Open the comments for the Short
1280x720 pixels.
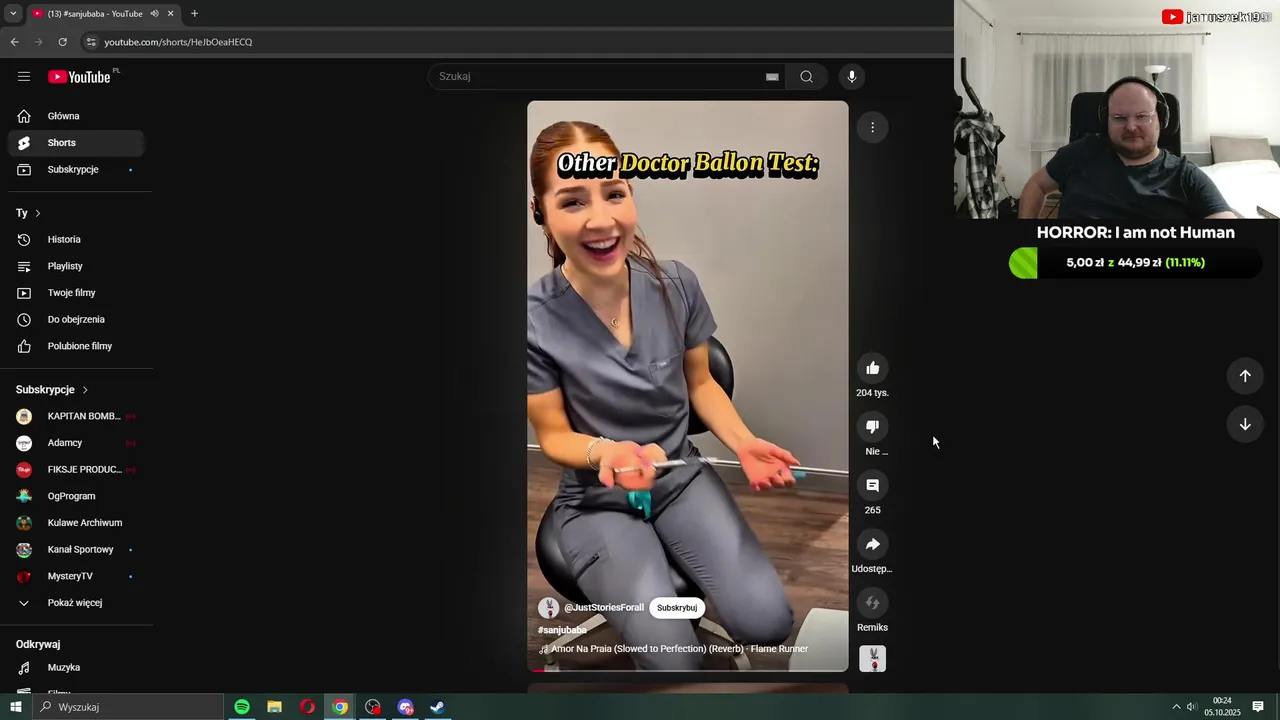(x=872, y=485)
